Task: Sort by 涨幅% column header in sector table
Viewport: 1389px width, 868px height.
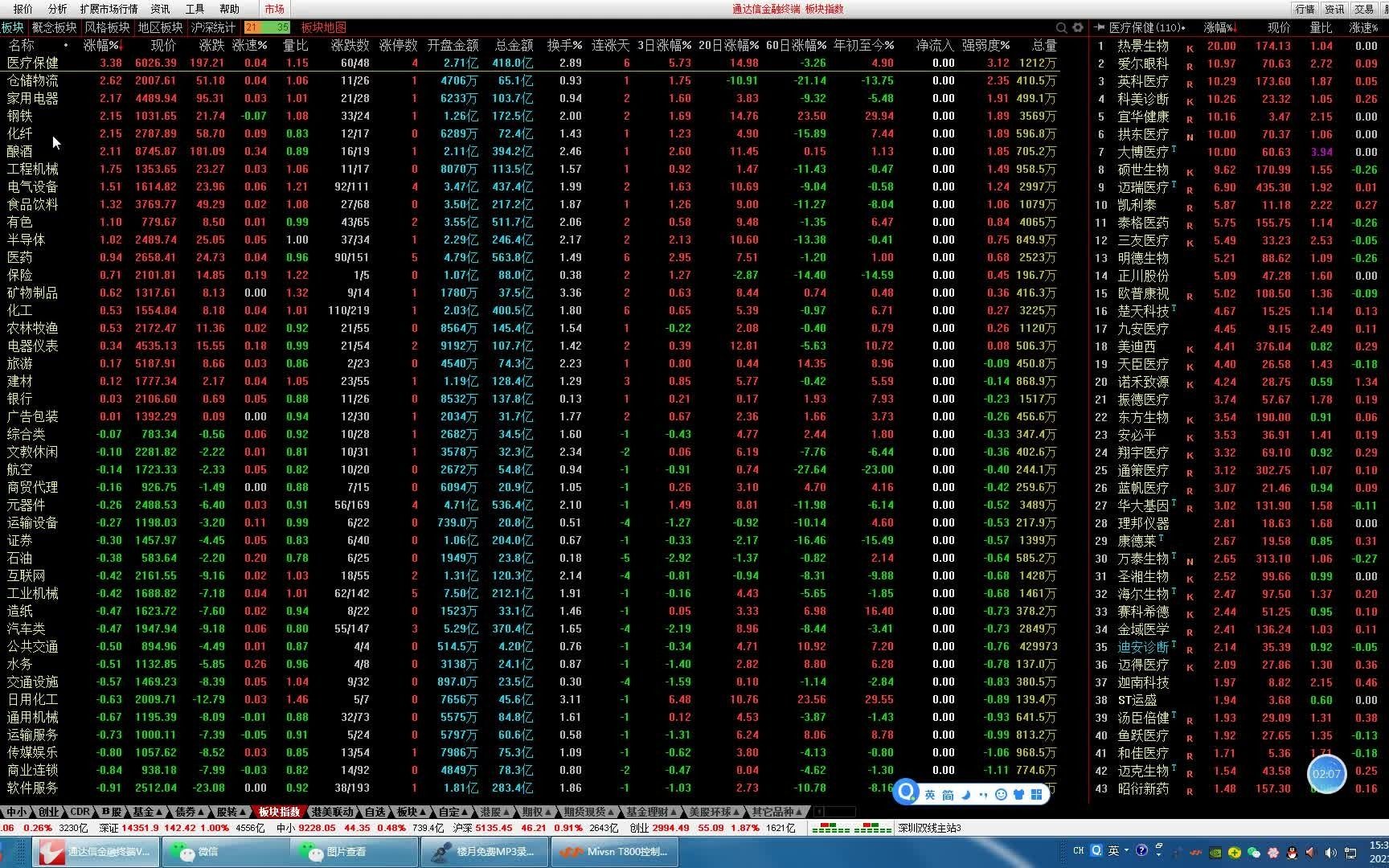Action: click(x=103, y=45)
